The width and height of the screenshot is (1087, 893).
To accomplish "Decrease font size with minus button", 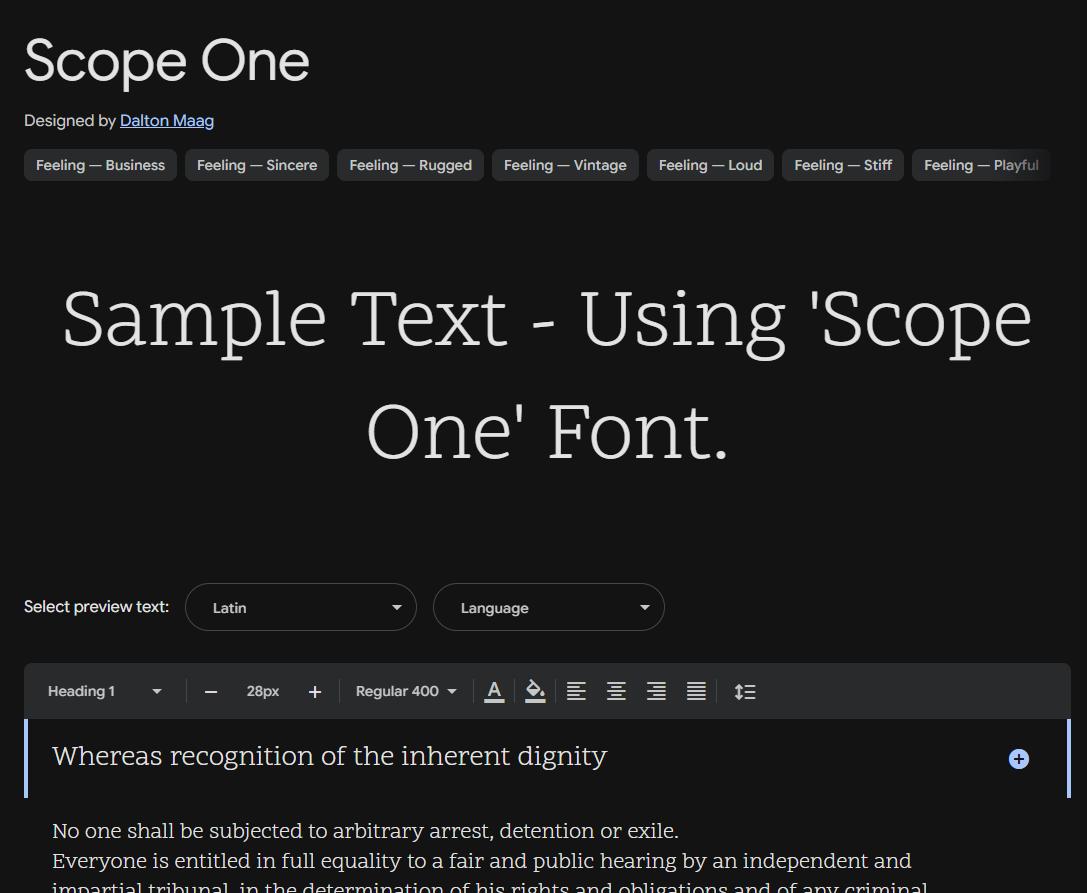I will (x=211, y=692).
